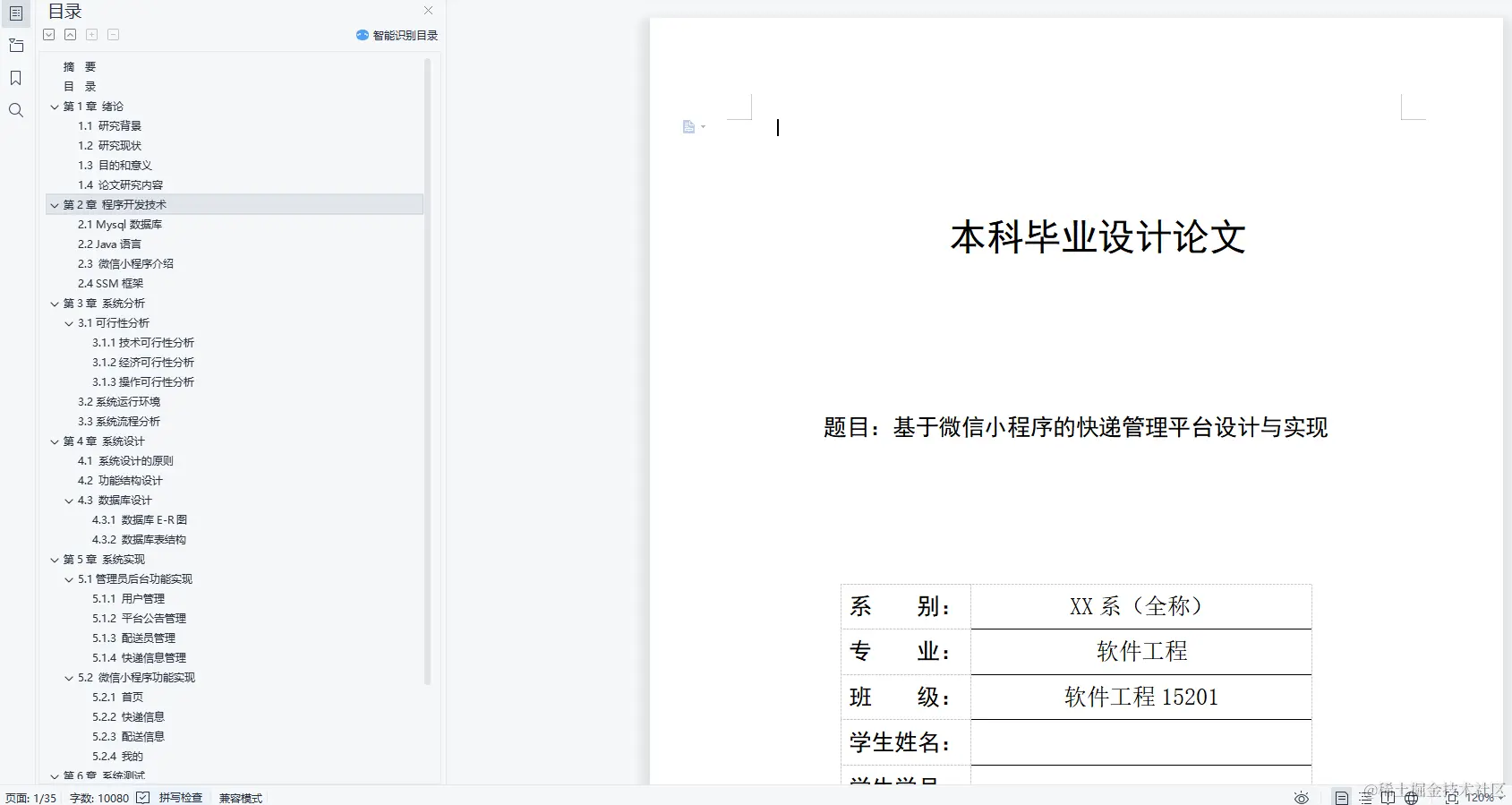This screenshot has width=1512, height=805.
Task: Switch to outline view icon in status bar
Action: (1366, 798)
